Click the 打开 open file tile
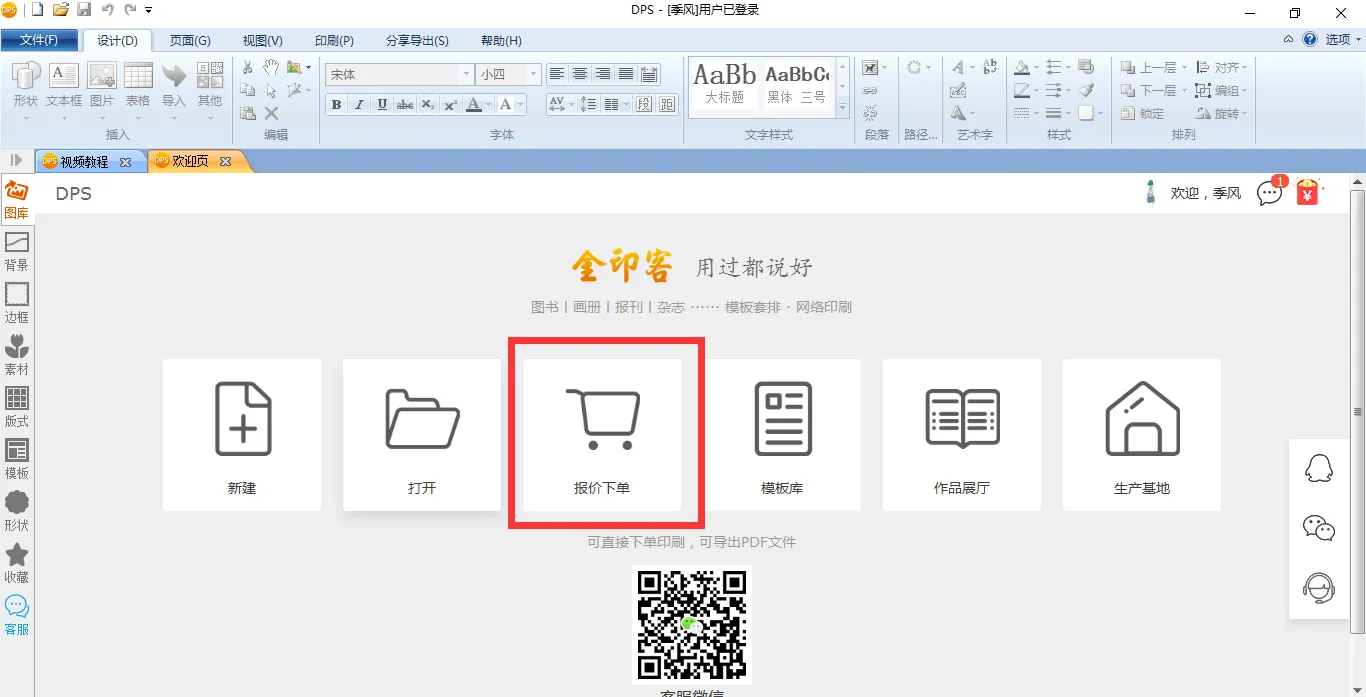This screenshot has width=1366, height=697. pyautogui.click(x=422, y=434)
